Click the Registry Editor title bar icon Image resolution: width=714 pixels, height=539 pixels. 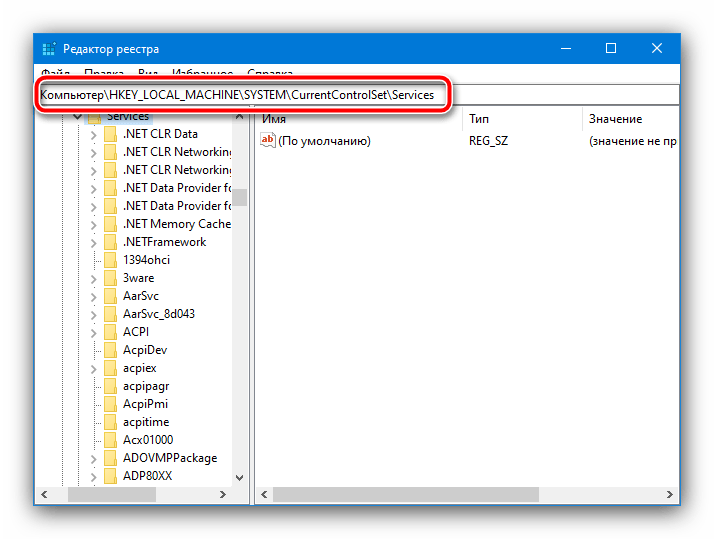(x=49, y=49)
